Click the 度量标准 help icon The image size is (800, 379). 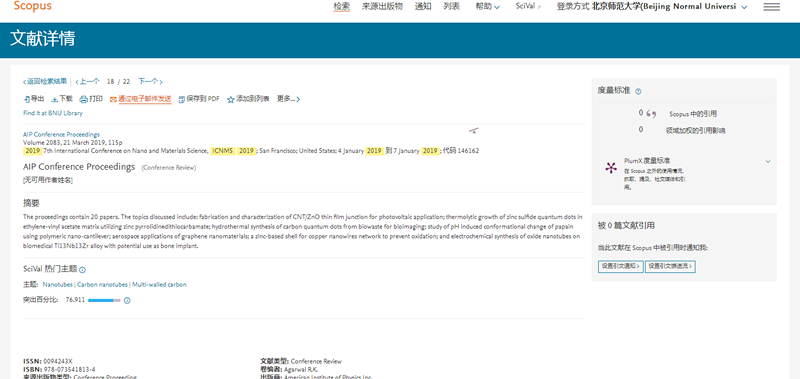pyautogui.click(x=638, y=91)
